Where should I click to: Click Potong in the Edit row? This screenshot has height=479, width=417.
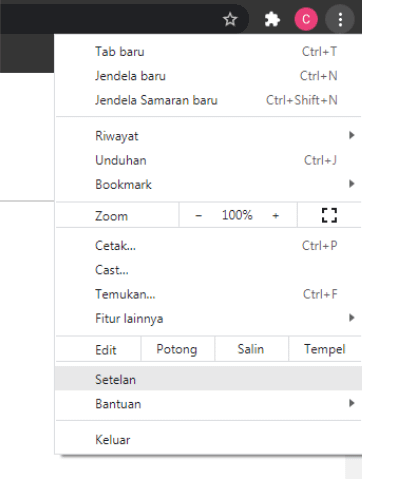pyautogui.click(x=177, y=349)
